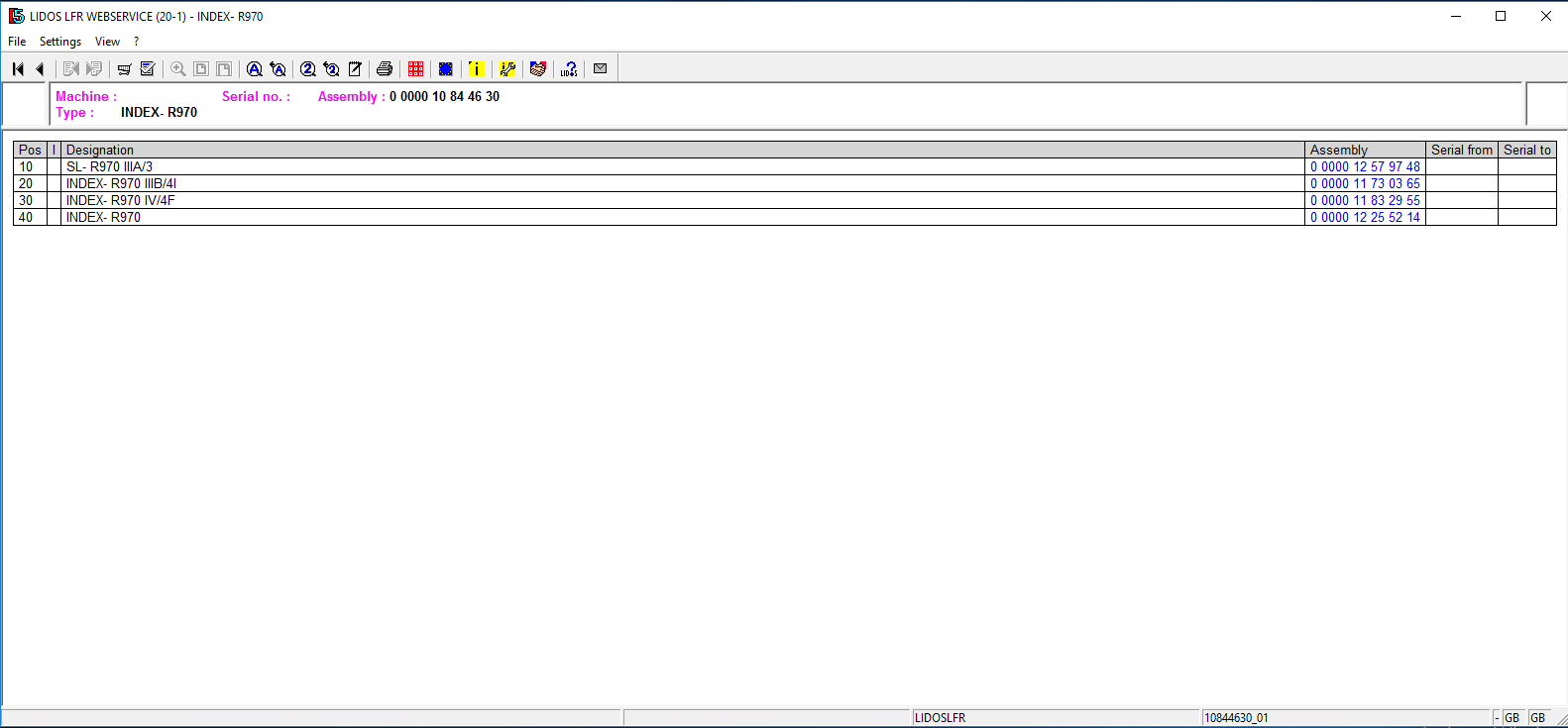Screen dimensions: 1568x728
Task: Click the envelope mail icon
Action: pyautogui.click(x=600, y=69)
